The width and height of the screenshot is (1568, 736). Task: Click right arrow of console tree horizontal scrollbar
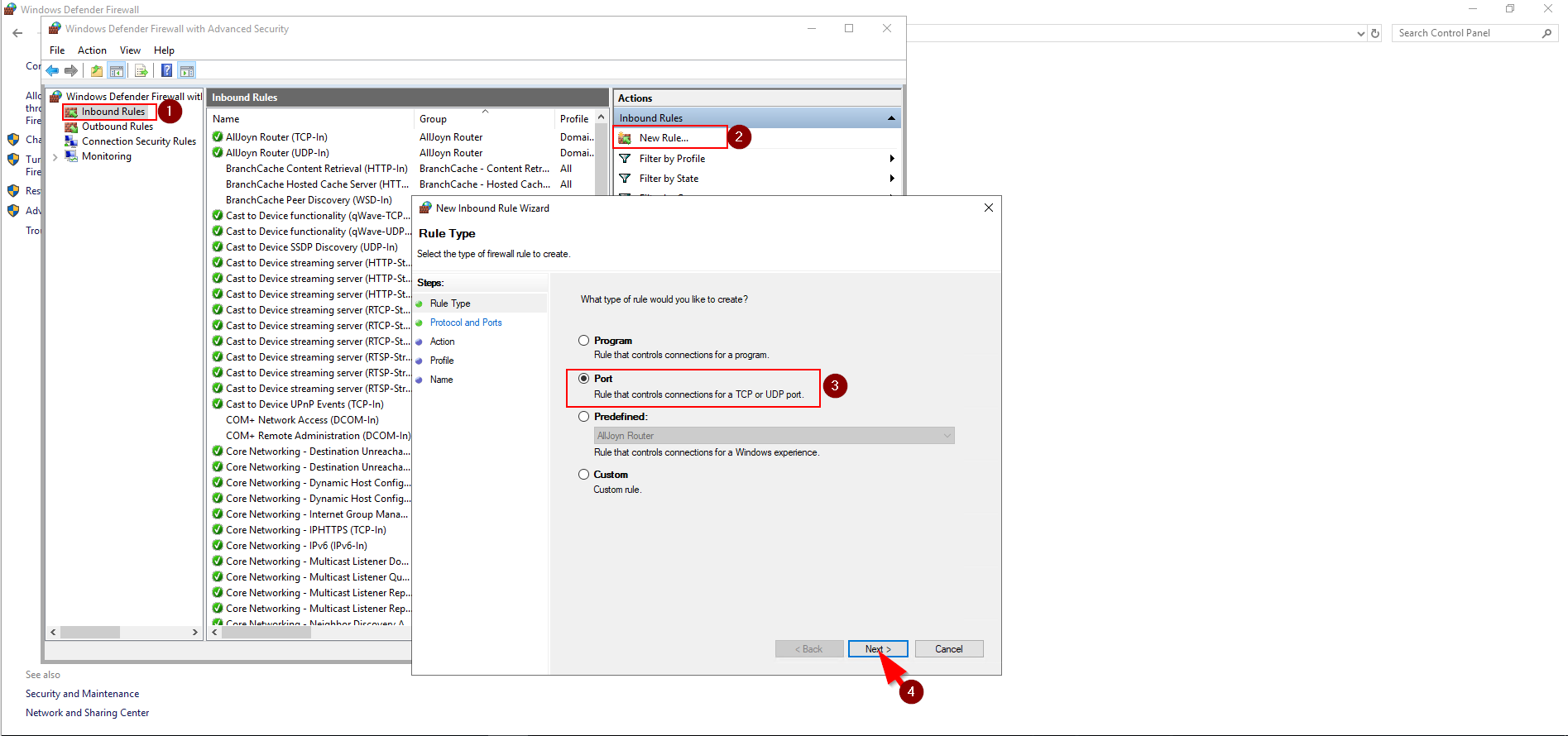click(195, 632)
